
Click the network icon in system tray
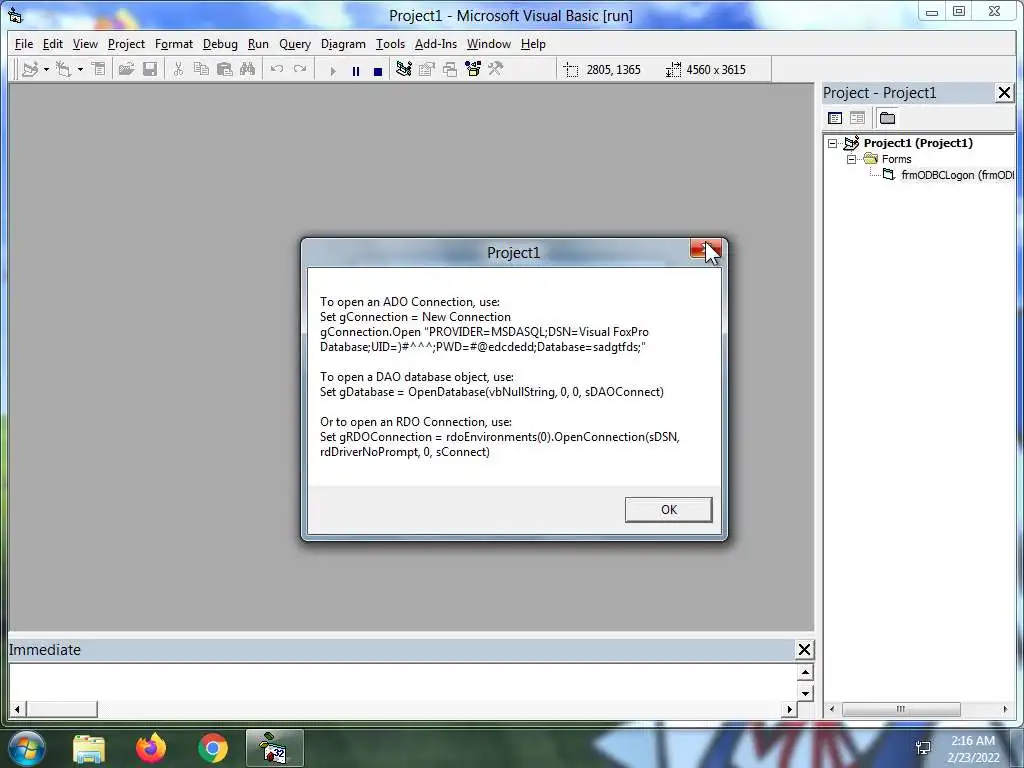(x=923, y=748)
